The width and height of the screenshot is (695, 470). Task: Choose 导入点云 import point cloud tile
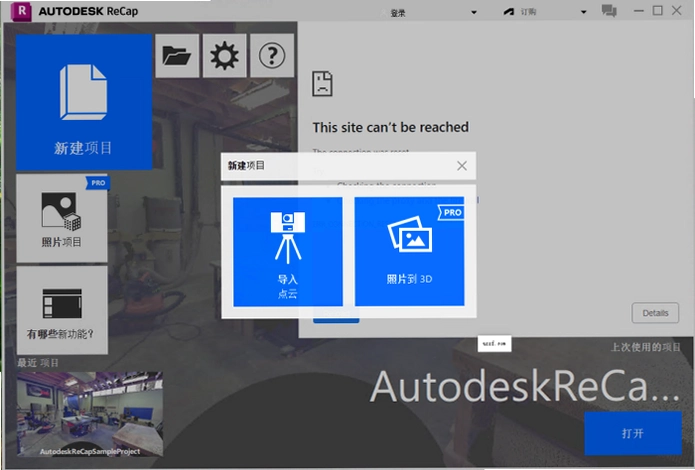click(288, 251)
